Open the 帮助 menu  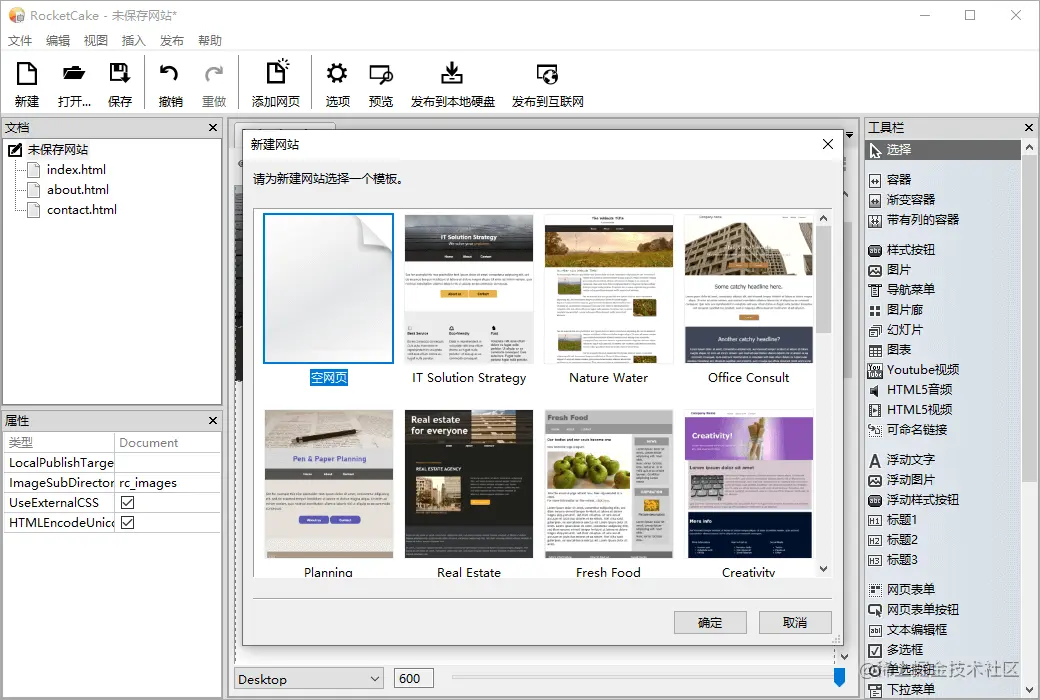click(210, 40)
